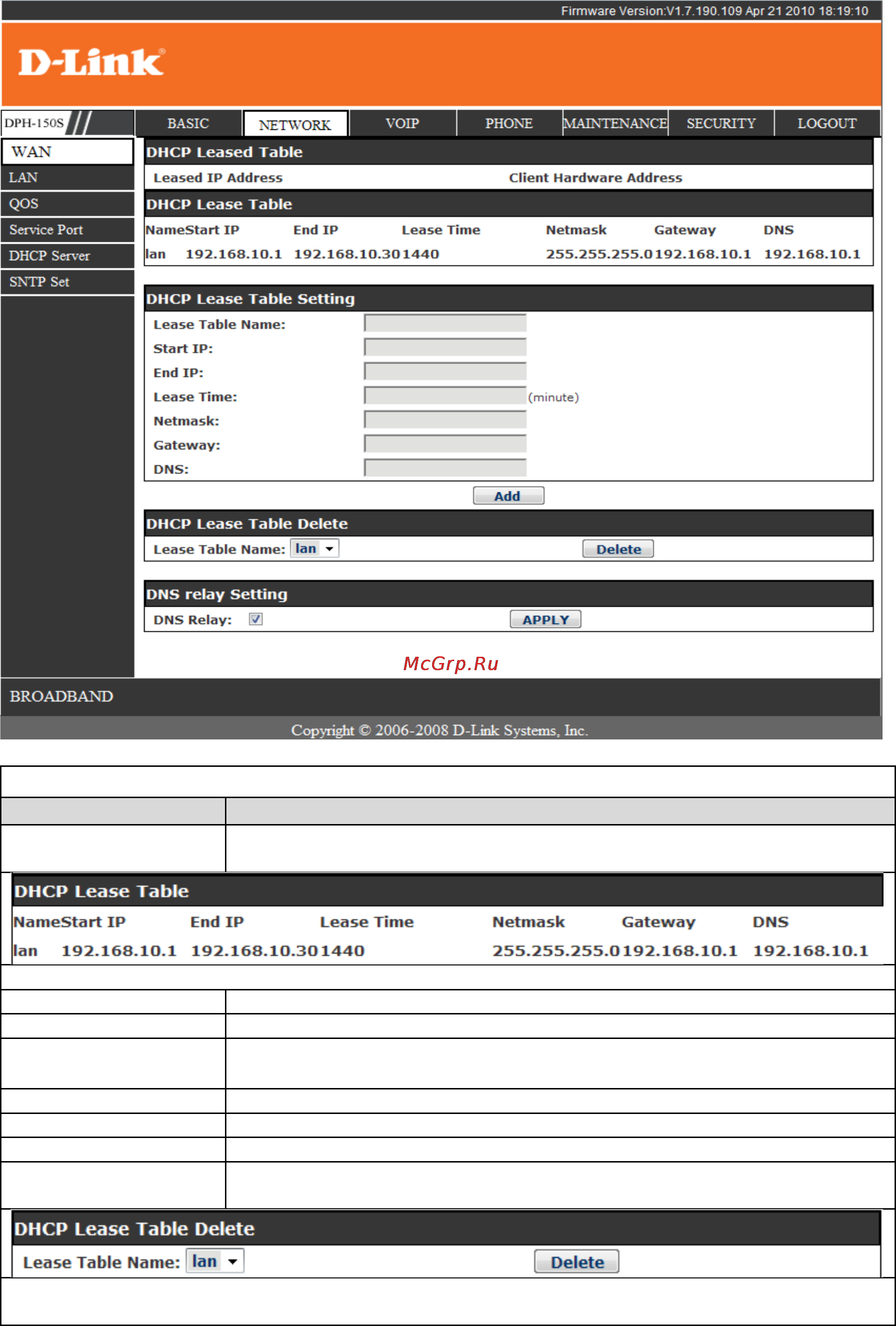Click 'Client Hardware Address' column header
The height and width of the screenshot is (1326, 896).
596,177
